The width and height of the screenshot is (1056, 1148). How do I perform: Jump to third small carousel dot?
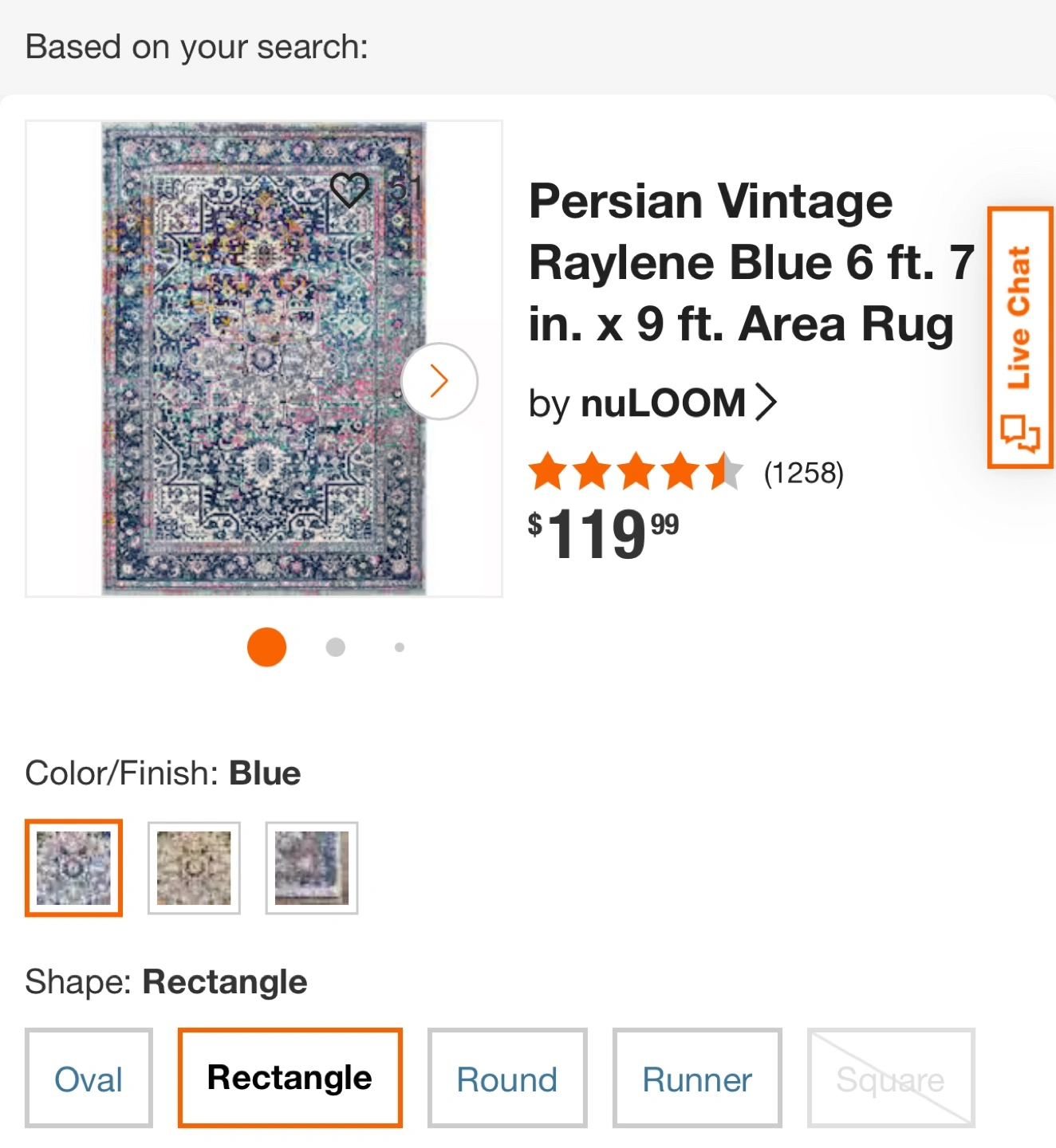pos(400,647)
